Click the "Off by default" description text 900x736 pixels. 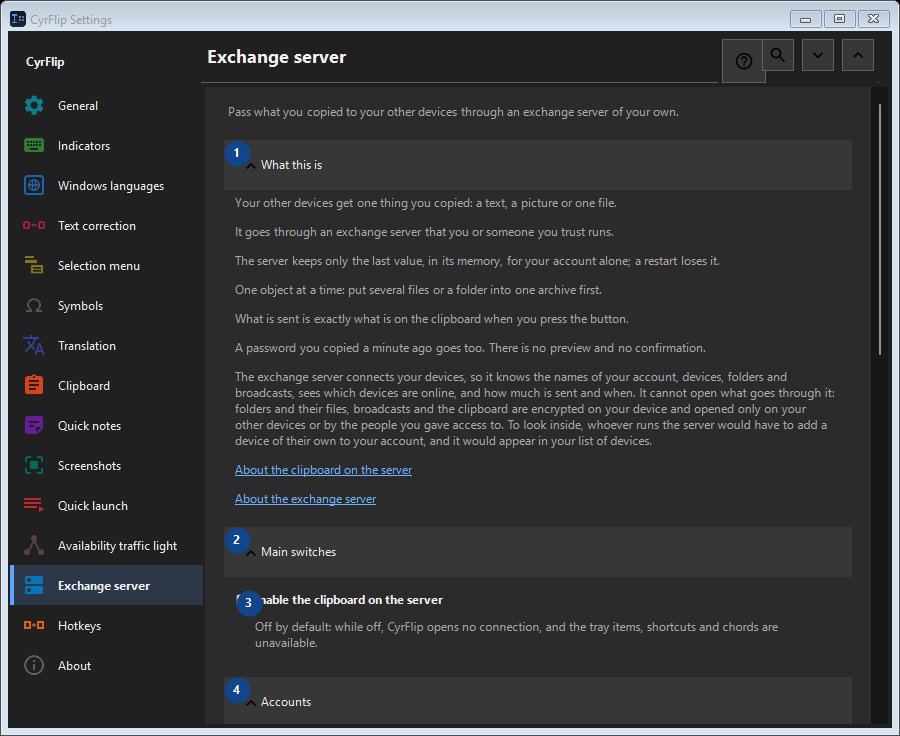coord(517,635)
